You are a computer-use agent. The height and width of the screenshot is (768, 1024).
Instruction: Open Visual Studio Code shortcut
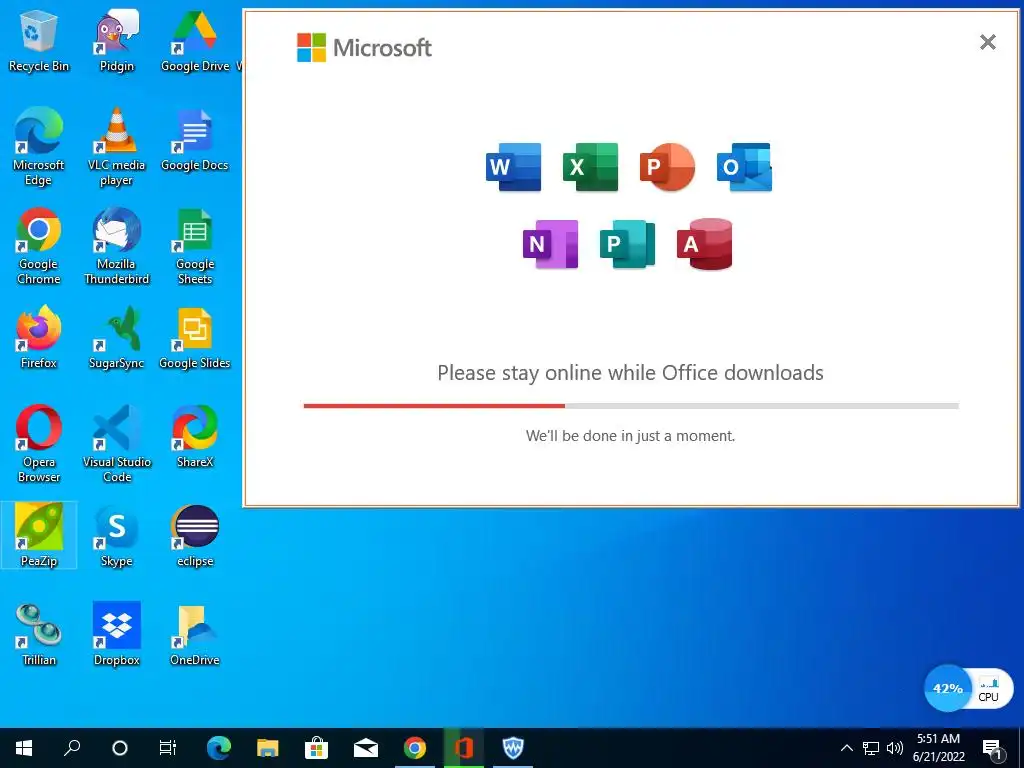click(x=116, y=443)
